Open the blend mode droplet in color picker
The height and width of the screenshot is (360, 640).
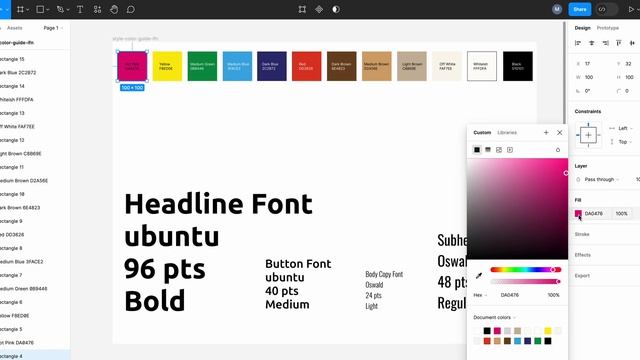pyautogui.click(x=558, y=150)
